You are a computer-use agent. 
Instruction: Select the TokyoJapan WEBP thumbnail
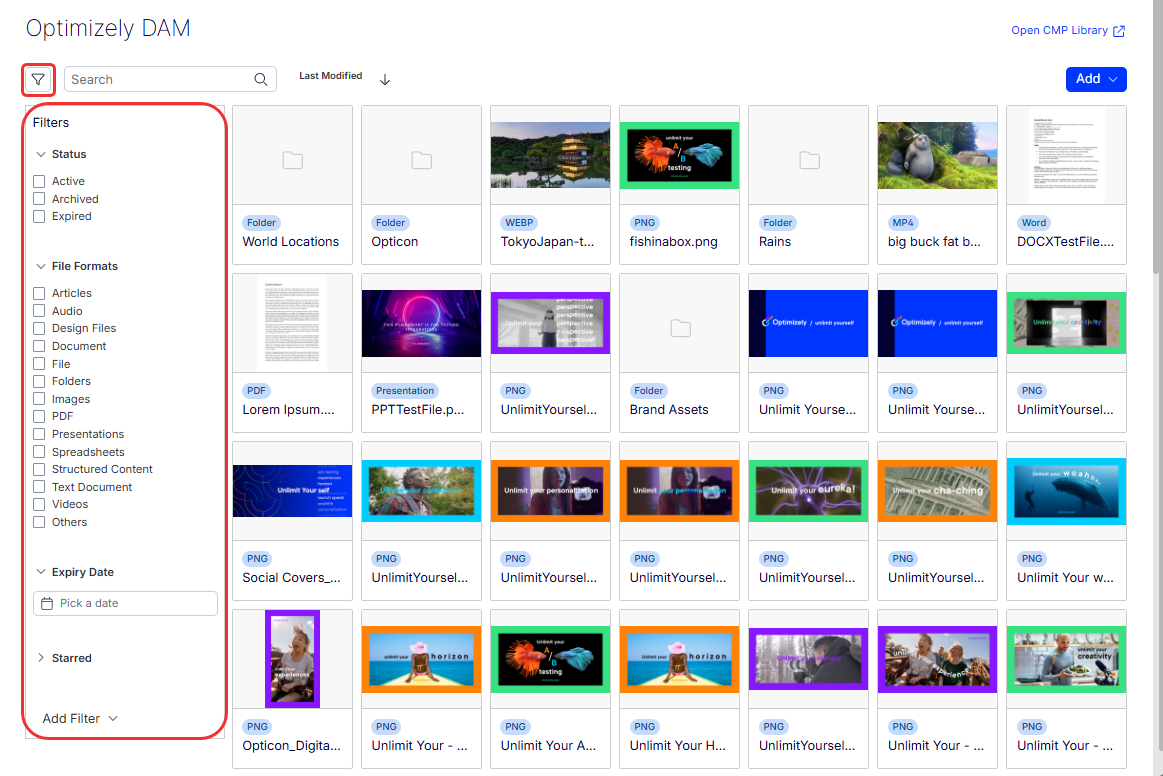(550, 155)
